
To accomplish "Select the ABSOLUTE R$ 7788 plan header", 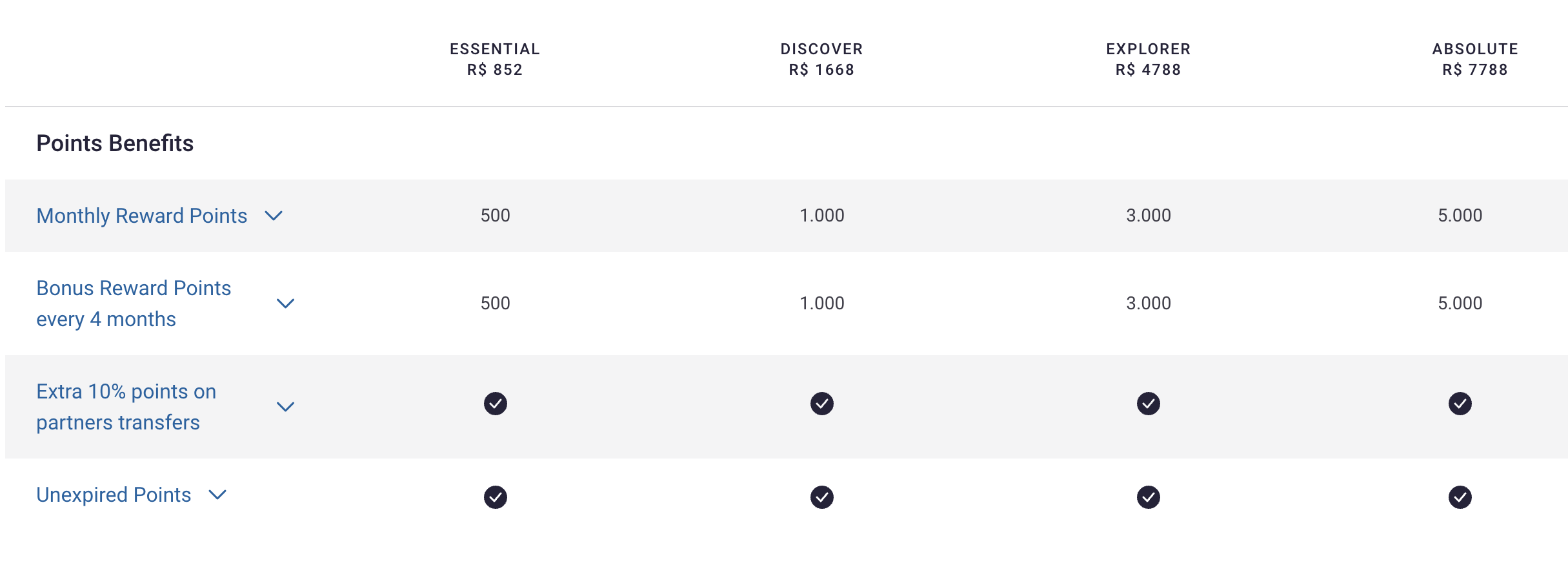I will click(1475, 59).
